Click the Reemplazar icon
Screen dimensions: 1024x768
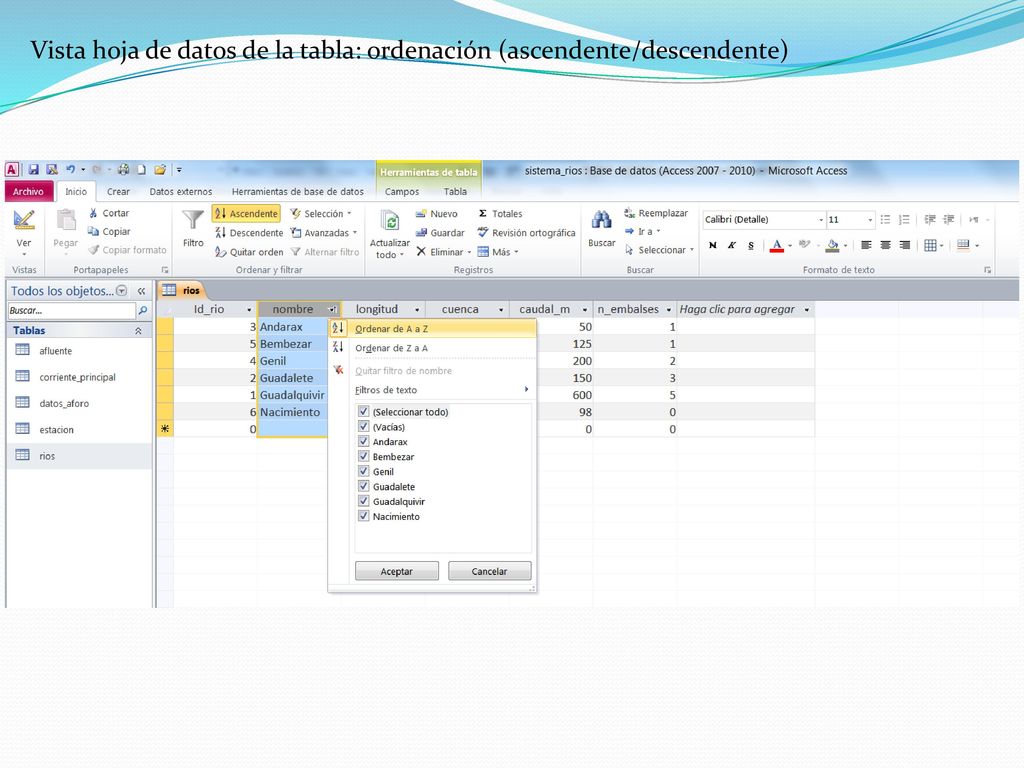pos(630,213)
